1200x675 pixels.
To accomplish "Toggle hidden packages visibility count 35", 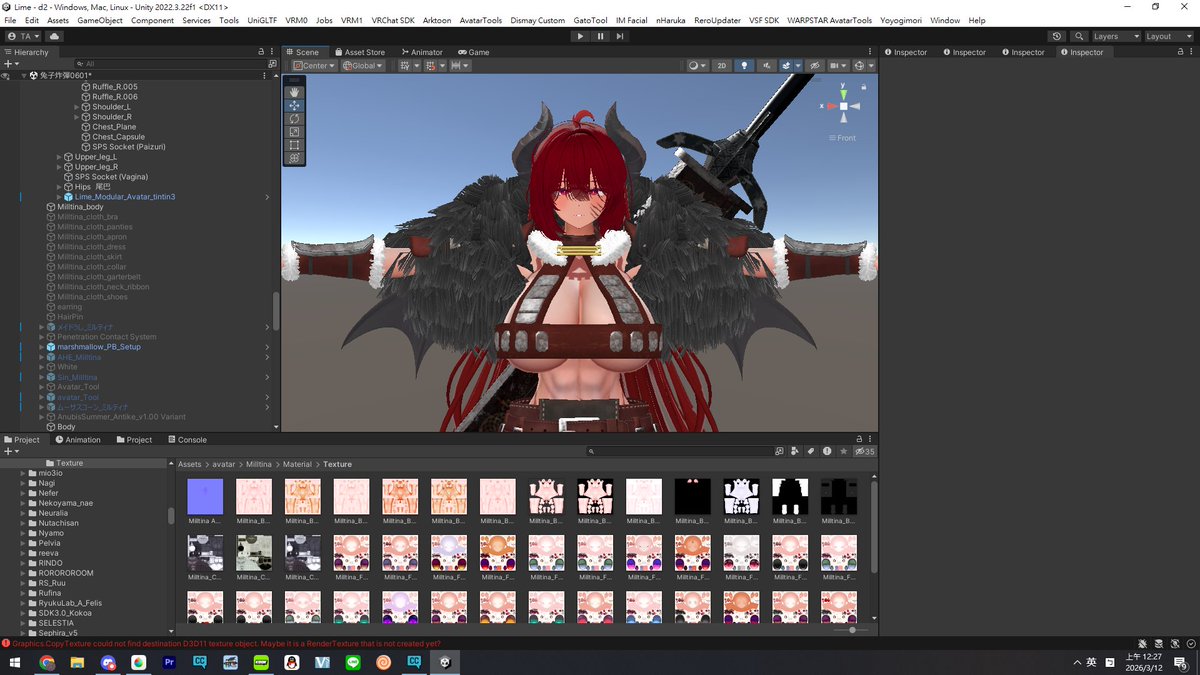I will point(863,451).
